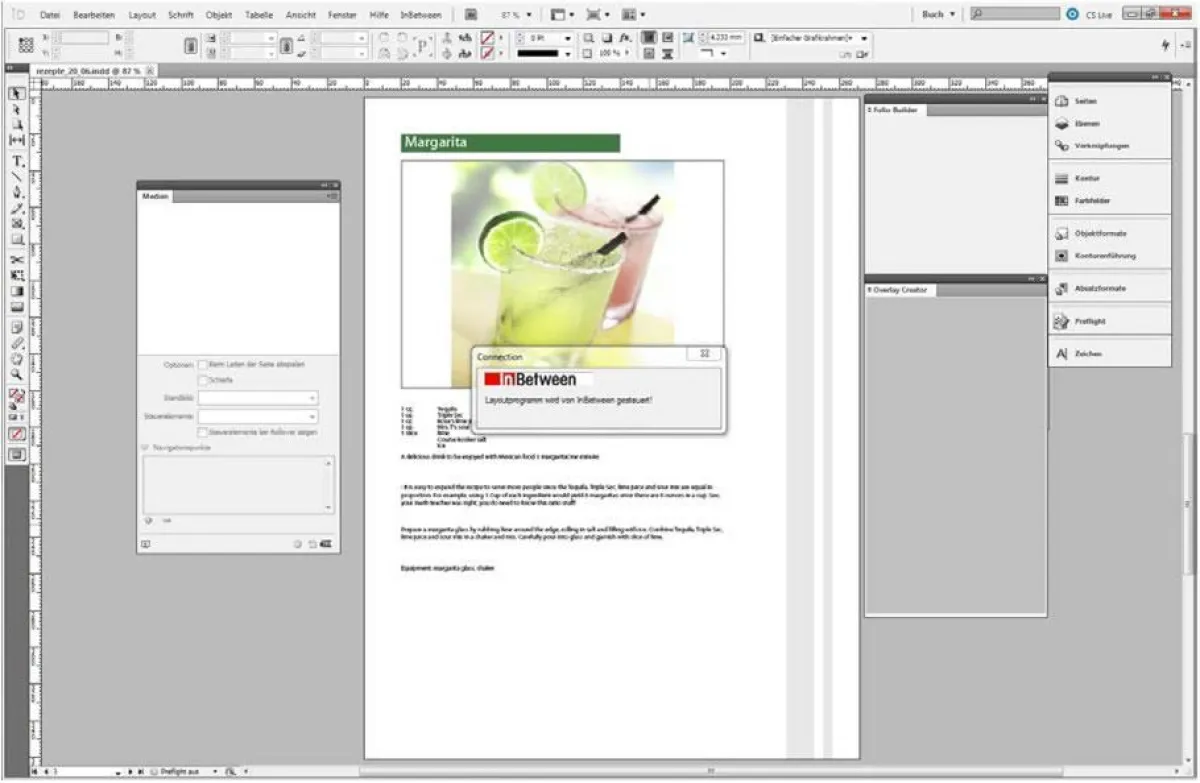The height and width of the screenshot is (783, 1200).
Task: Open the Absatzformate panel
Action: tap(1093, 289)
